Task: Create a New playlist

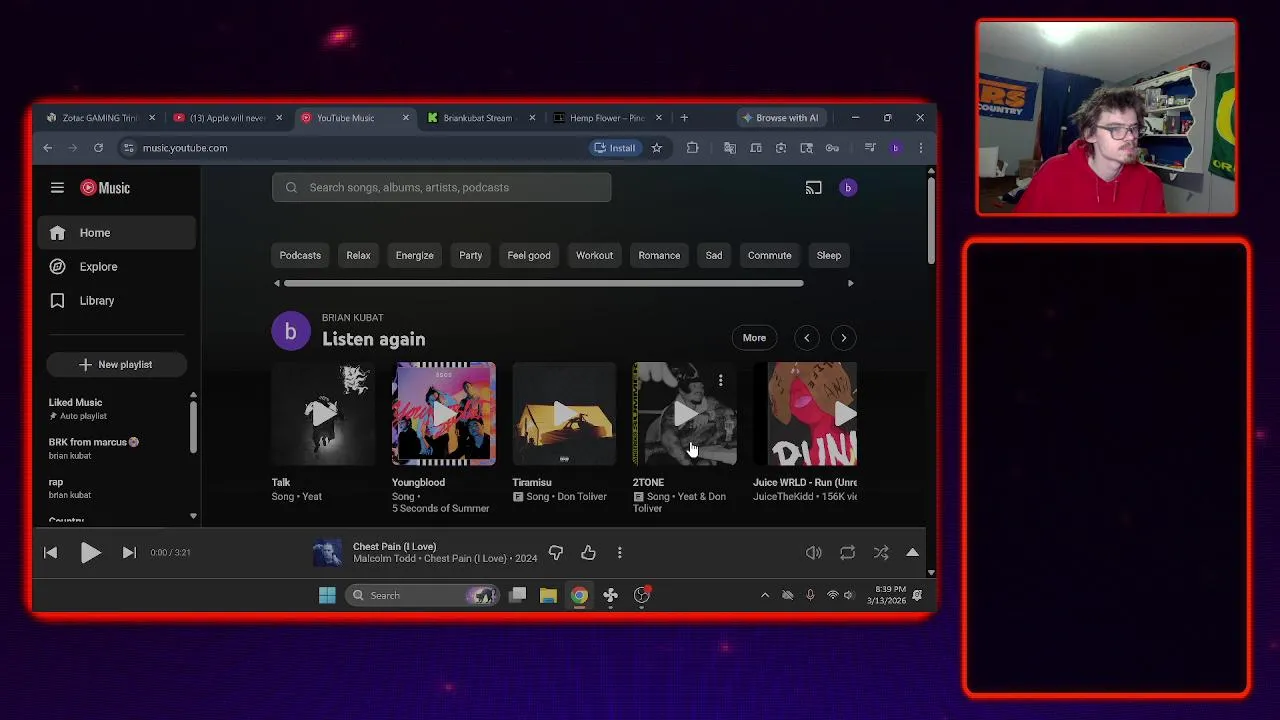Action: coord(115,364)
